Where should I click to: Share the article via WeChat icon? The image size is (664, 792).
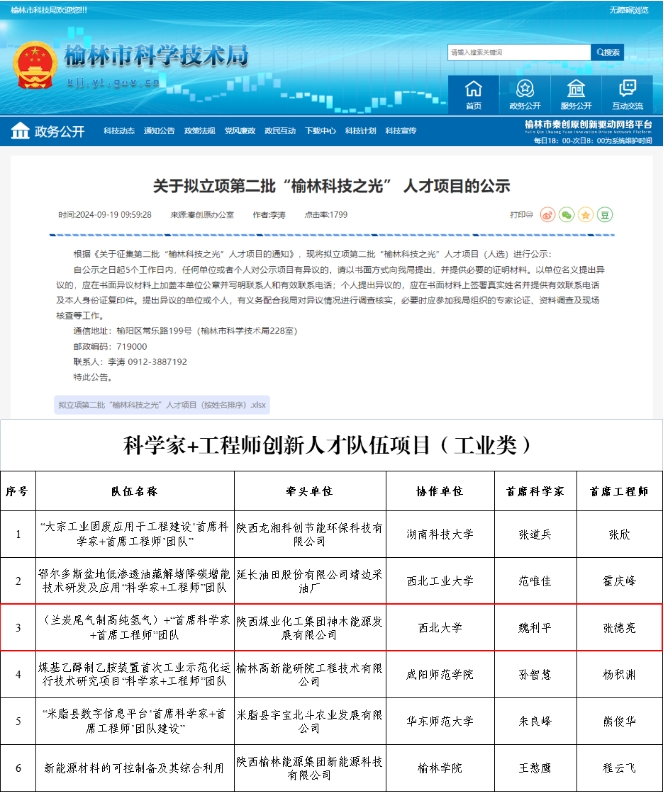[566, 214]
